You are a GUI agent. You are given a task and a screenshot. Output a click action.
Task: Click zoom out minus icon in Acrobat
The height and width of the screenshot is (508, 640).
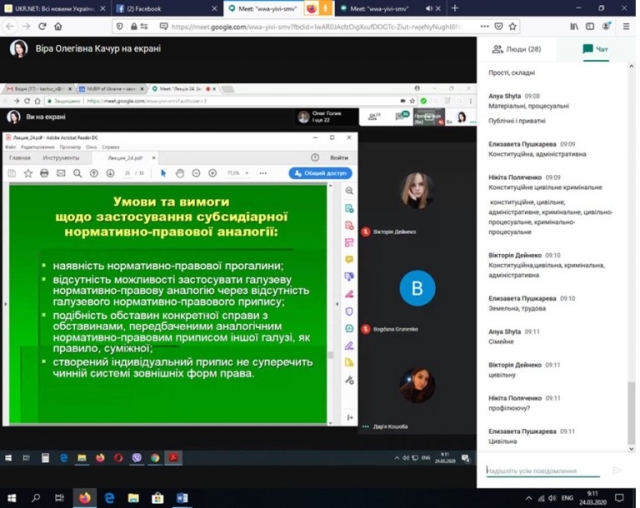point(196,173)
